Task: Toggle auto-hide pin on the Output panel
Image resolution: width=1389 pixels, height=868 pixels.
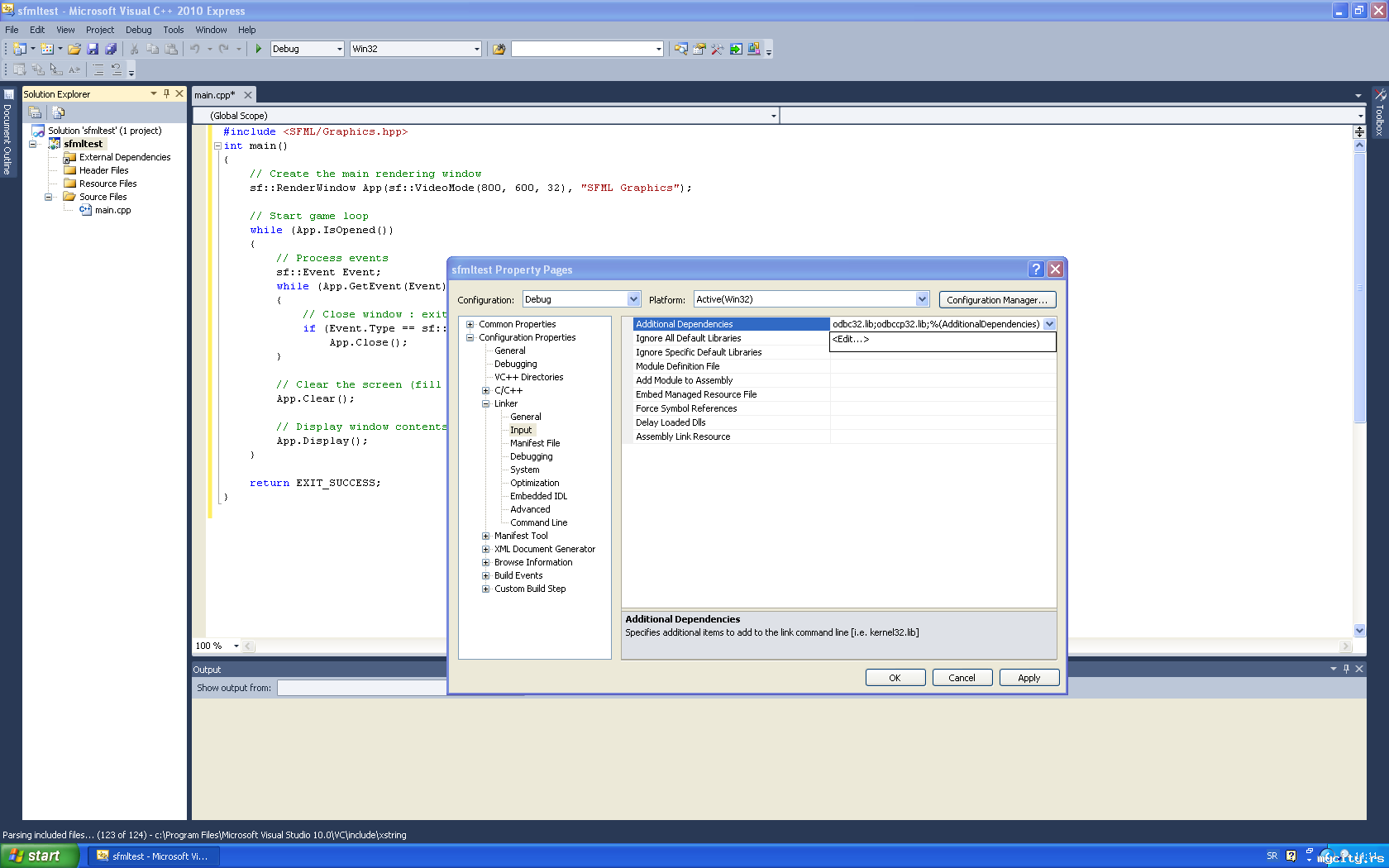Action: click(1346, 669)
